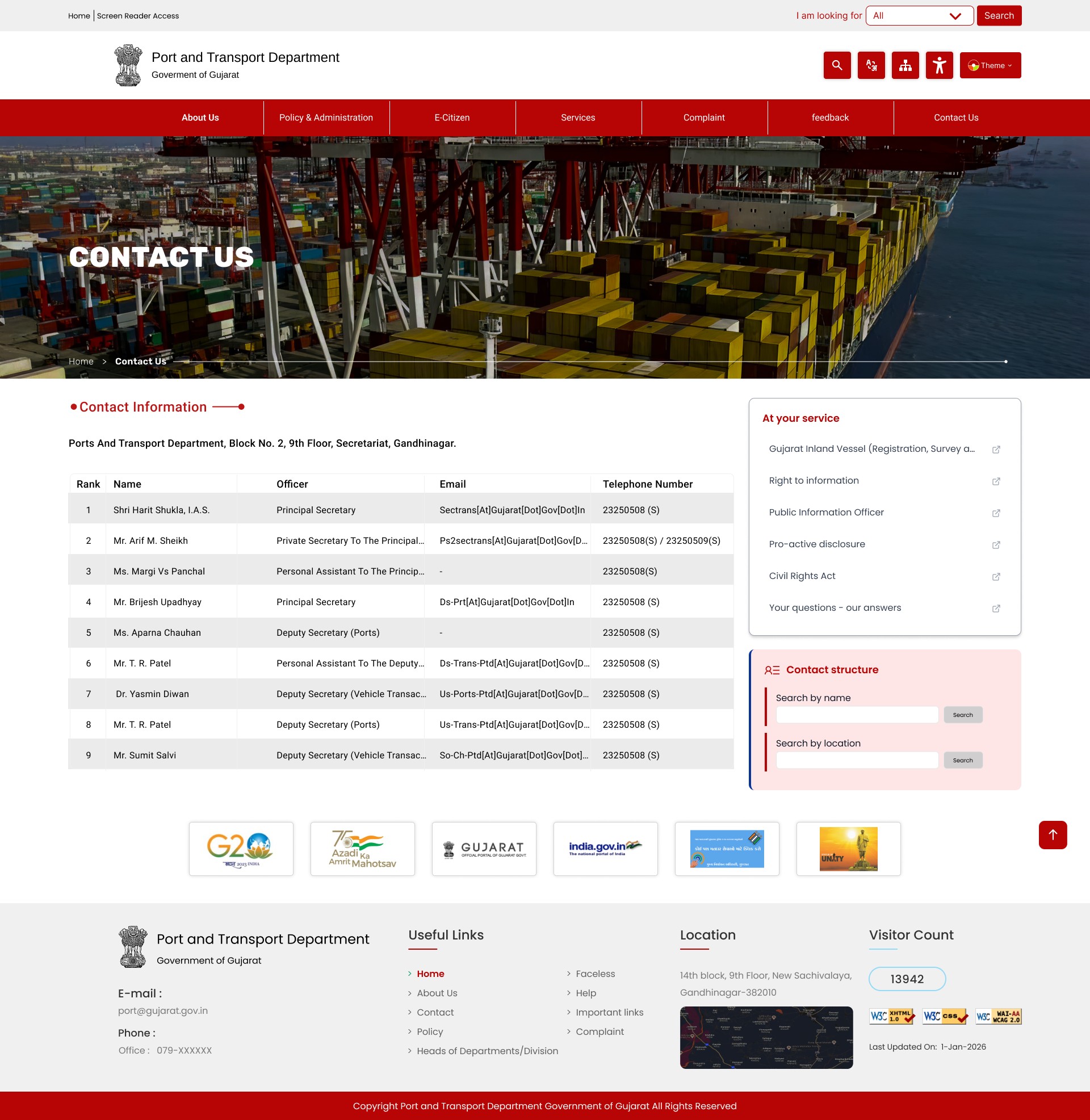The height and width of the screenshot is (1120, 1090).
Task: Click the sitemap icon button
Action: click(905, 65)
